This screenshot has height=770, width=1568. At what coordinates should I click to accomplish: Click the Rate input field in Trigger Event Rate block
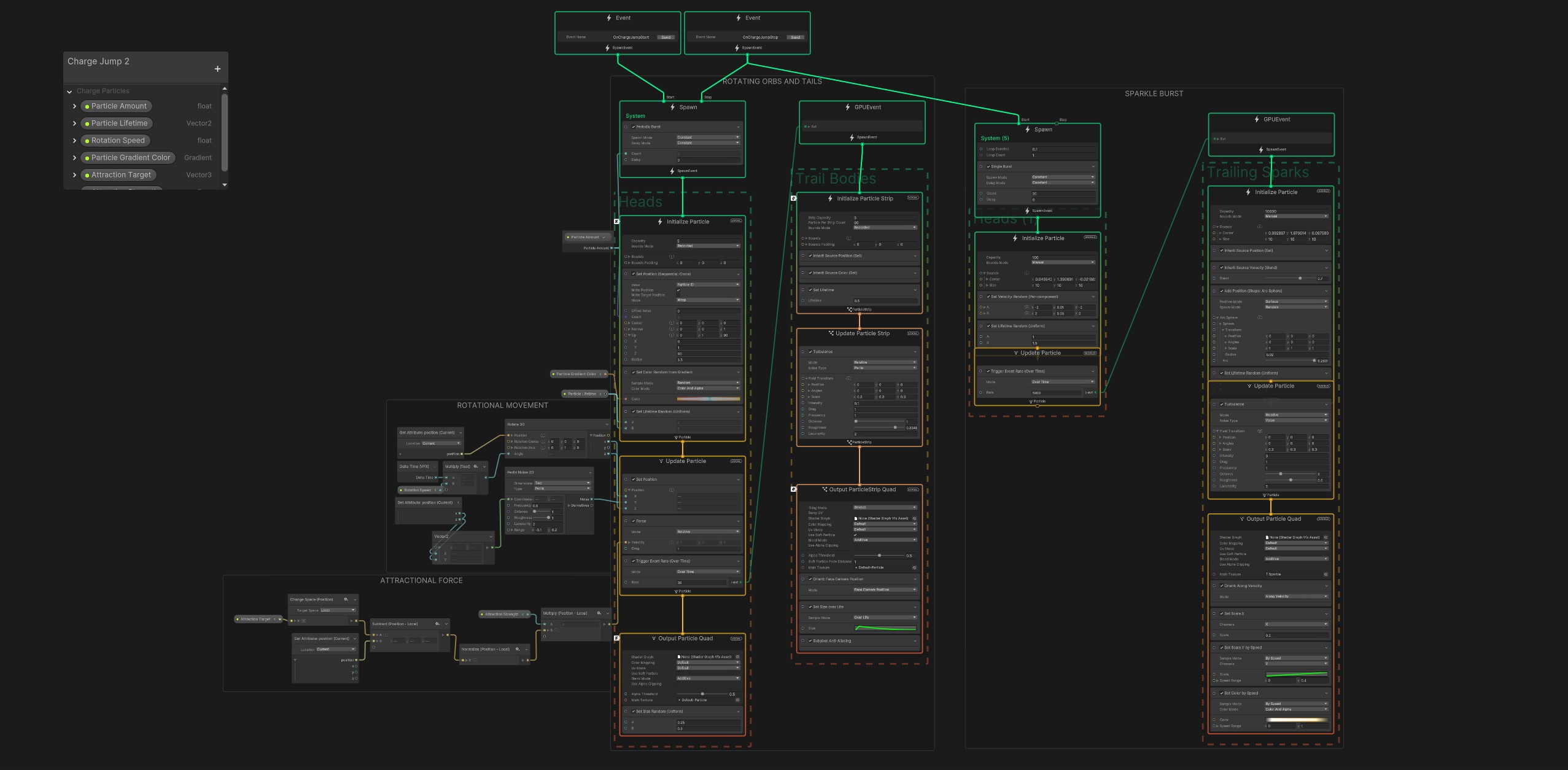coord(701,582)
